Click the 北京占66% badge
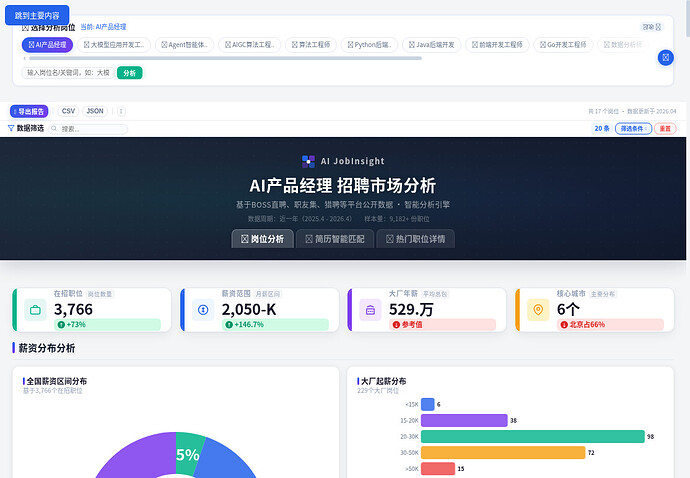This screenshot has width=690, height=478. [x=610, y=324]
